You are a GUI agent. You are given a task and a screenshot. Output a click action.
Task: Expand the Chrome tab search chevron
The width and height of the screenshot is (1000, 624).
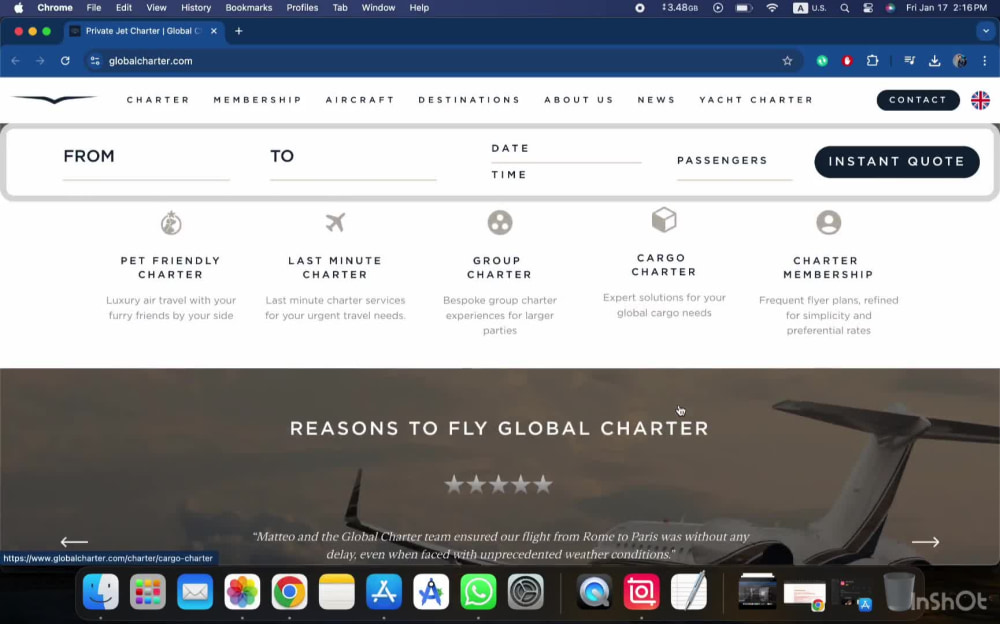[x=986, y=31]
